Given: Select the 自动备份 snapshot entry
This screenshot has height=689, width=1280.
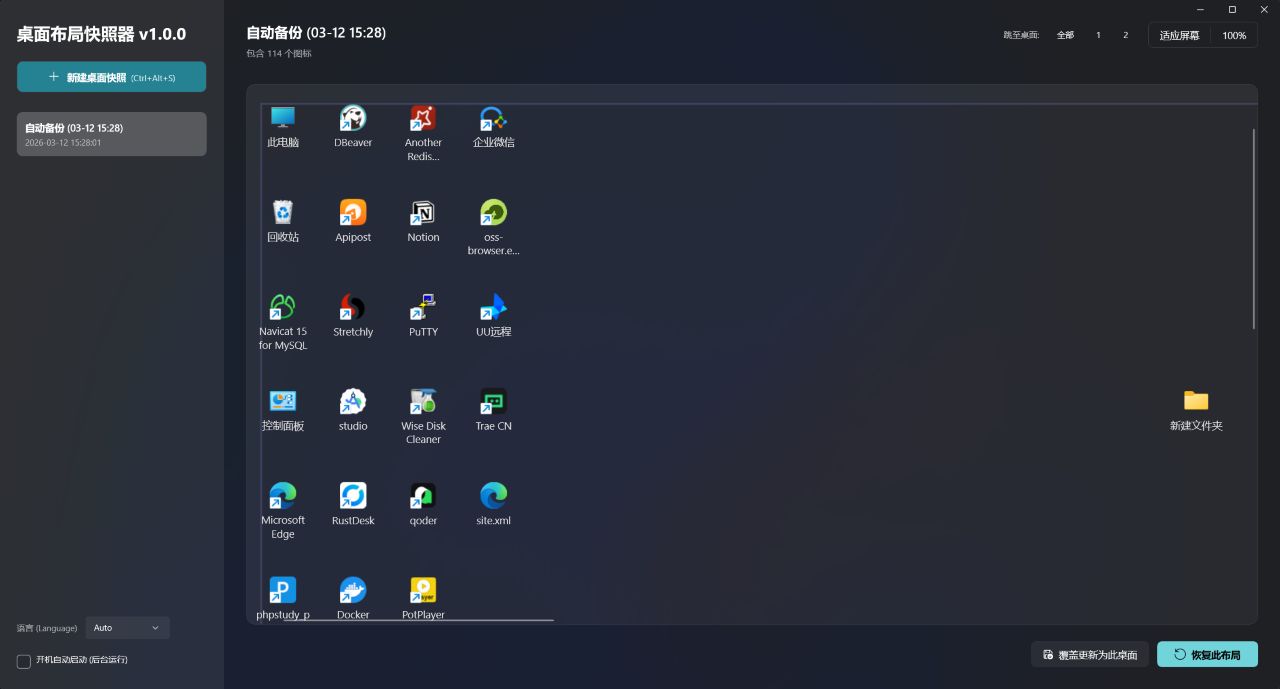Looking at the screenshot, I should pyautogui.click(x=111, y=133).
